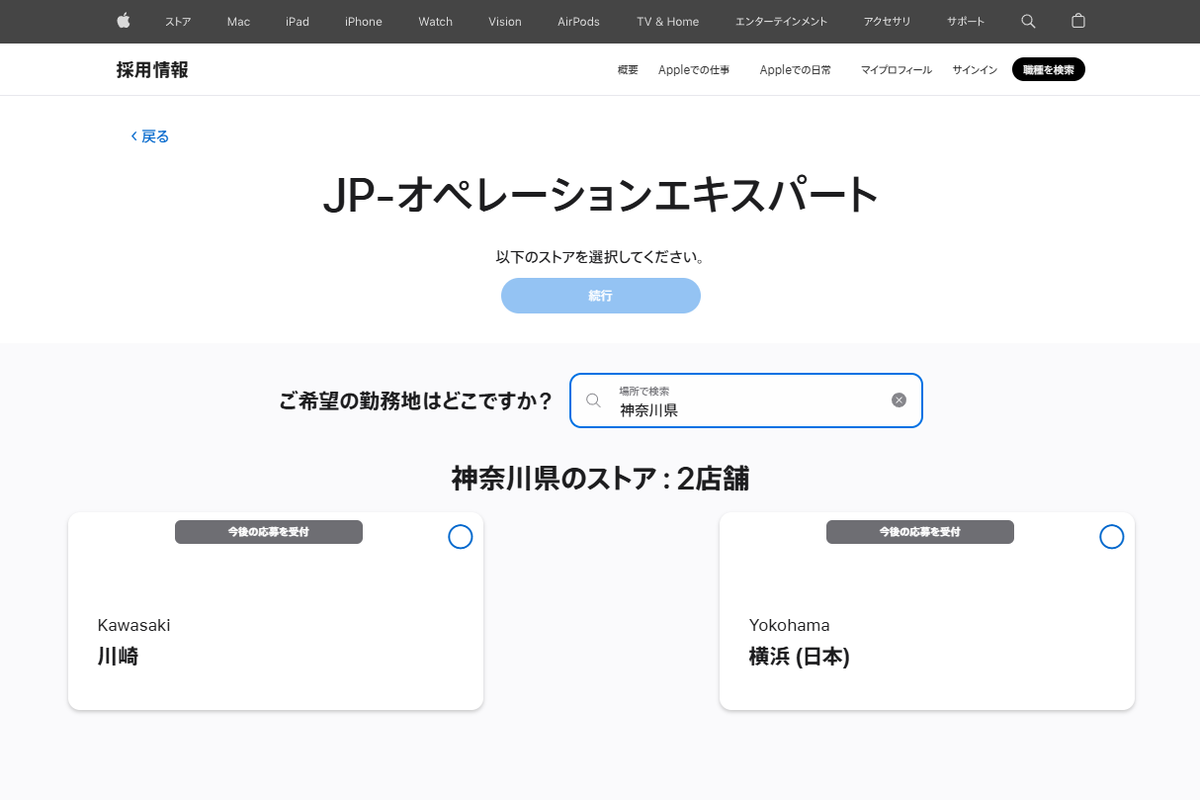Image resolution: width=1200 pixels, height=800 pixels.
Task: Open the iPhone menu item
Action: [363, 21]
